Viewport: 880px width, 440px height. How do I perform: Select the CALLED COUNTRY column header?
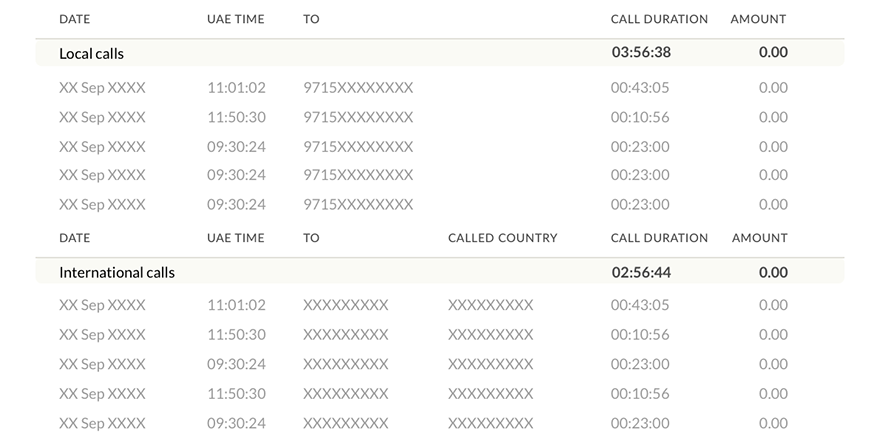tap(502, 238)
